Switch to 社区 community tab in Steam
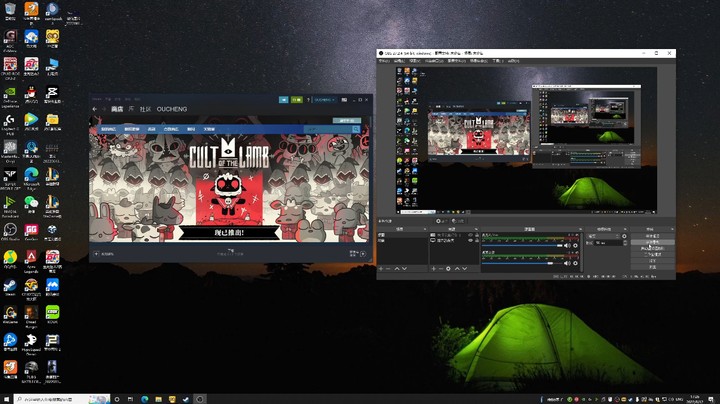The image size is (720, 404). coord(146,109)
